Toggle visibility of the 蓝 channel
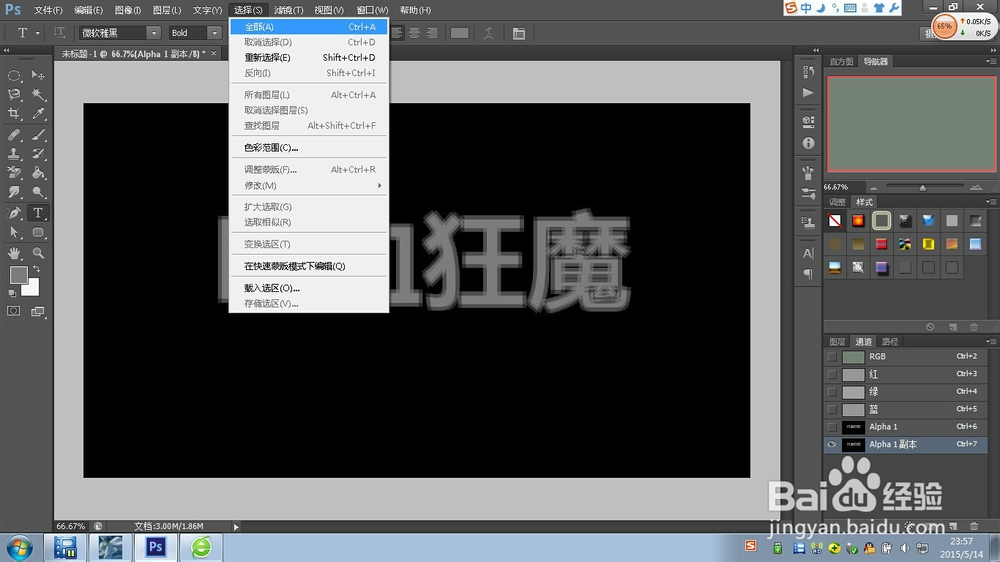The image size is (1000, 562). point(832,410)
